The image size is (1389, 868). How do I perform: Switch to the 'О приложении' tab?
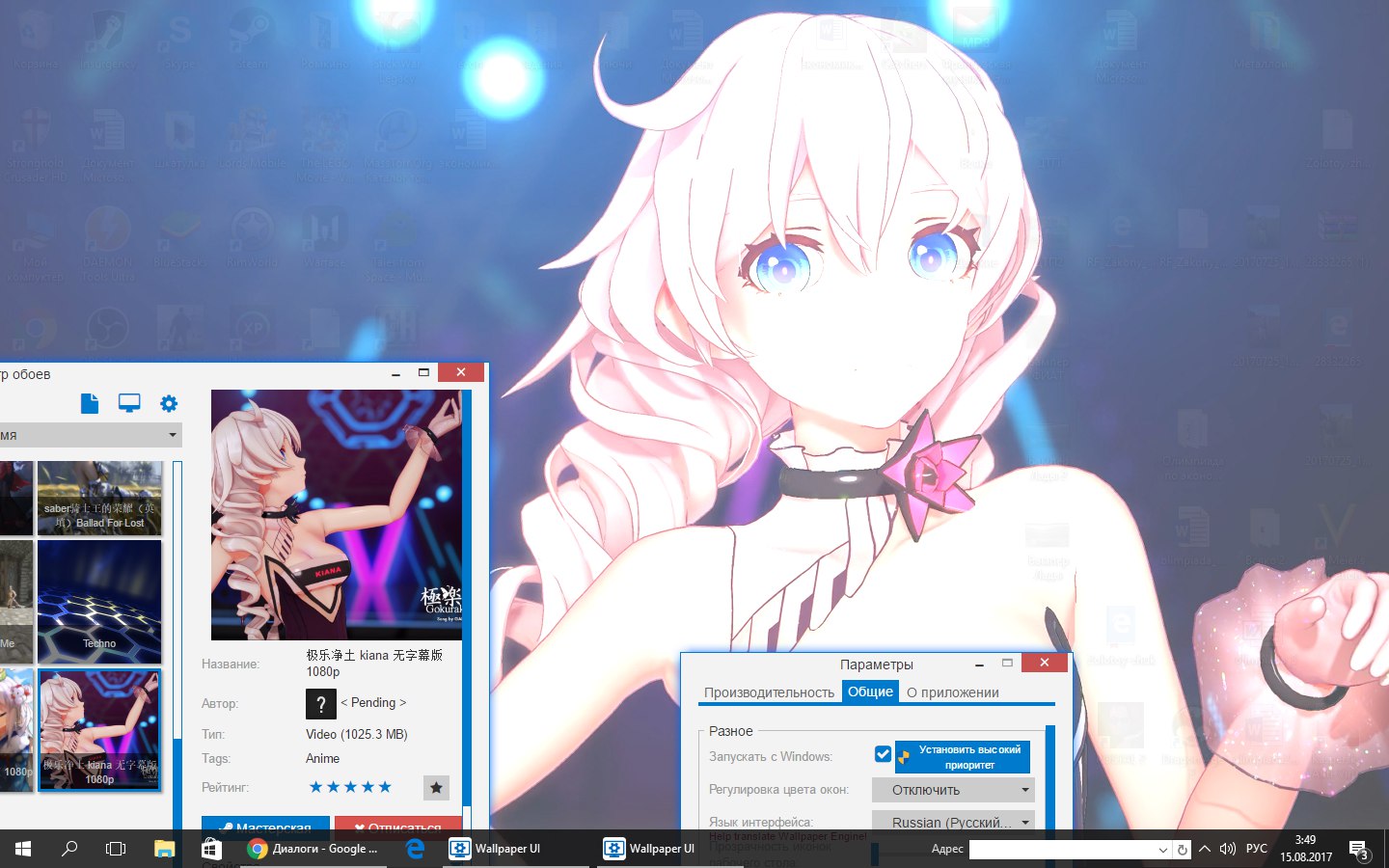point(952,692)
